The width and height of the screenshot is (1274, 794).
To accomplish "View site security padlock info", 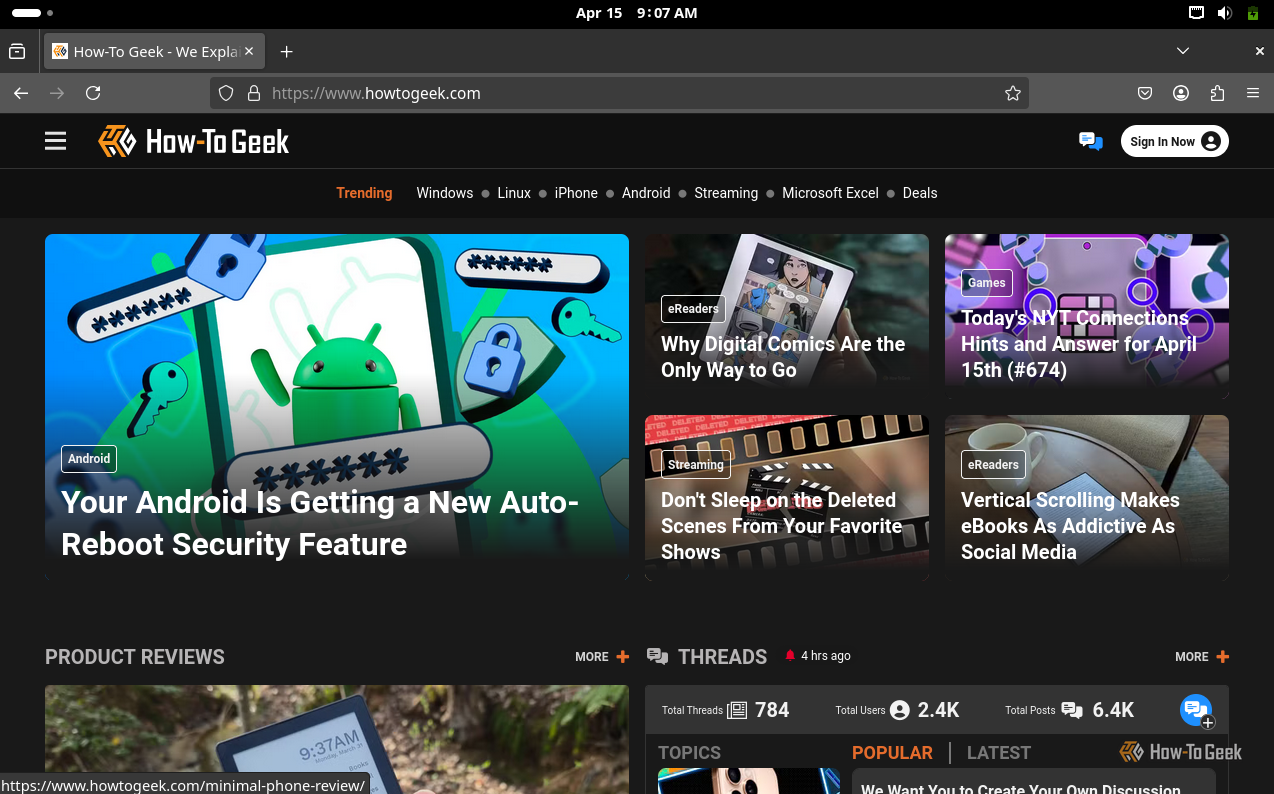I will click(x=254, y=93).
